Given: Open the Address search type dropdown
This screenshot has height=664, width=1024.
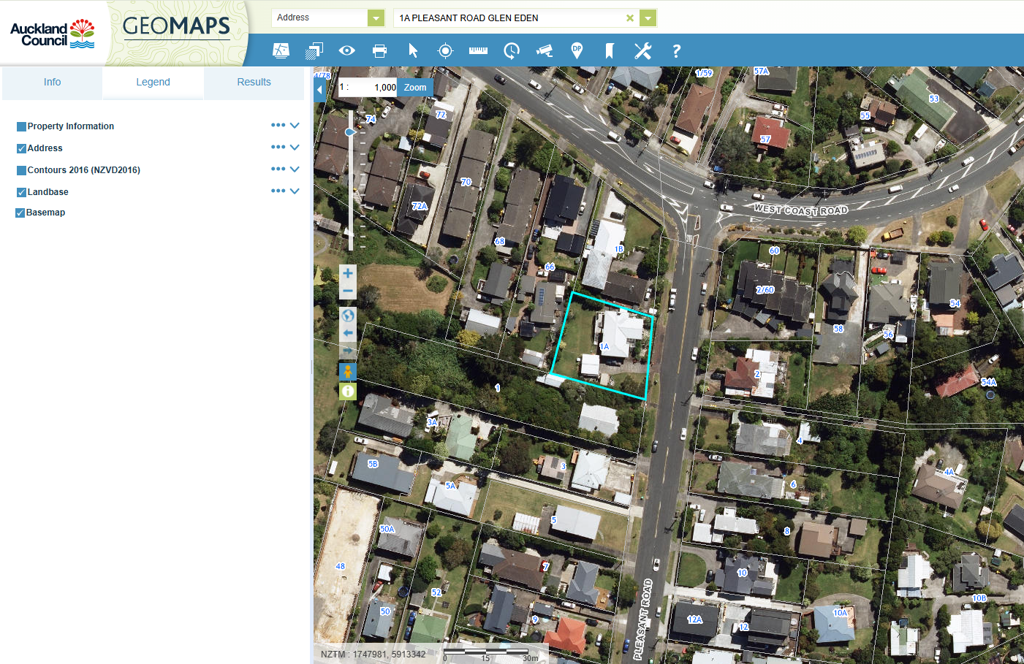Looking at the screenshot, I should click(376, 17).
